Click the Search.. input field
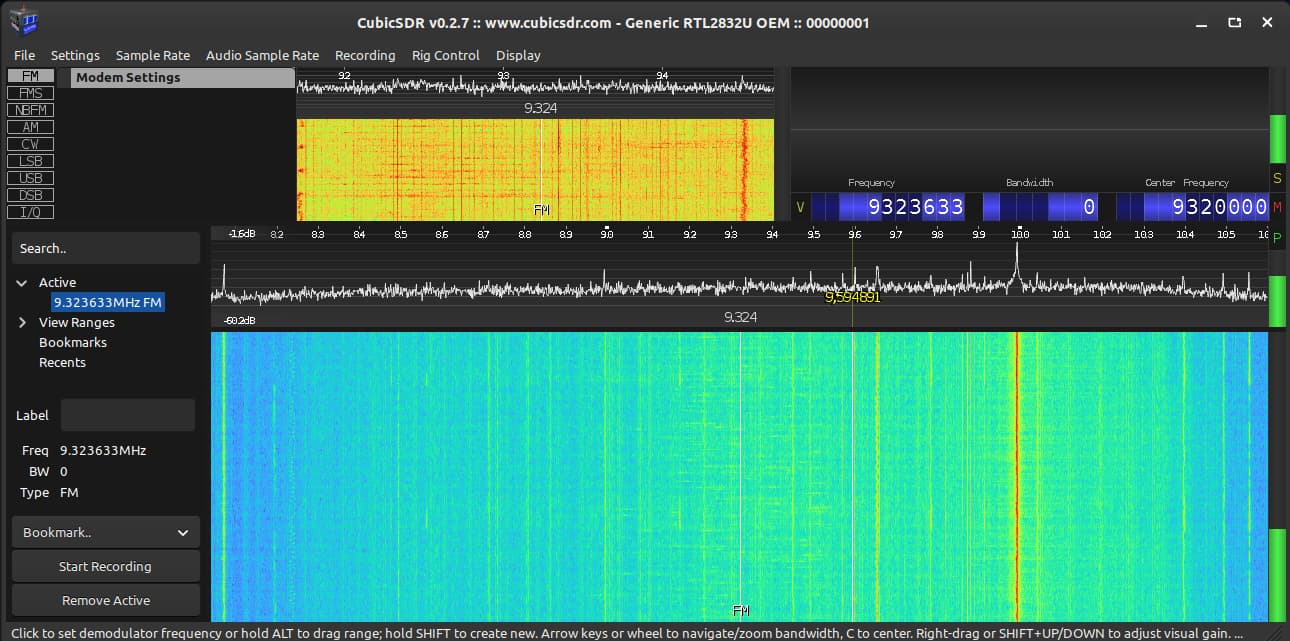Viewport: 1290px width, 641px height. [x=106, y=248]
